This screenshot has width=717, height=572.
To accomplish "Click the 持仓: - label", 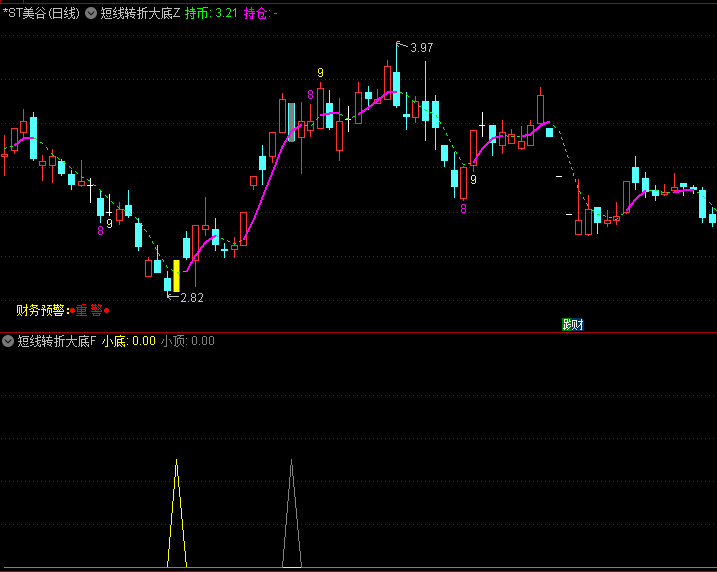I will click(261, 13).
